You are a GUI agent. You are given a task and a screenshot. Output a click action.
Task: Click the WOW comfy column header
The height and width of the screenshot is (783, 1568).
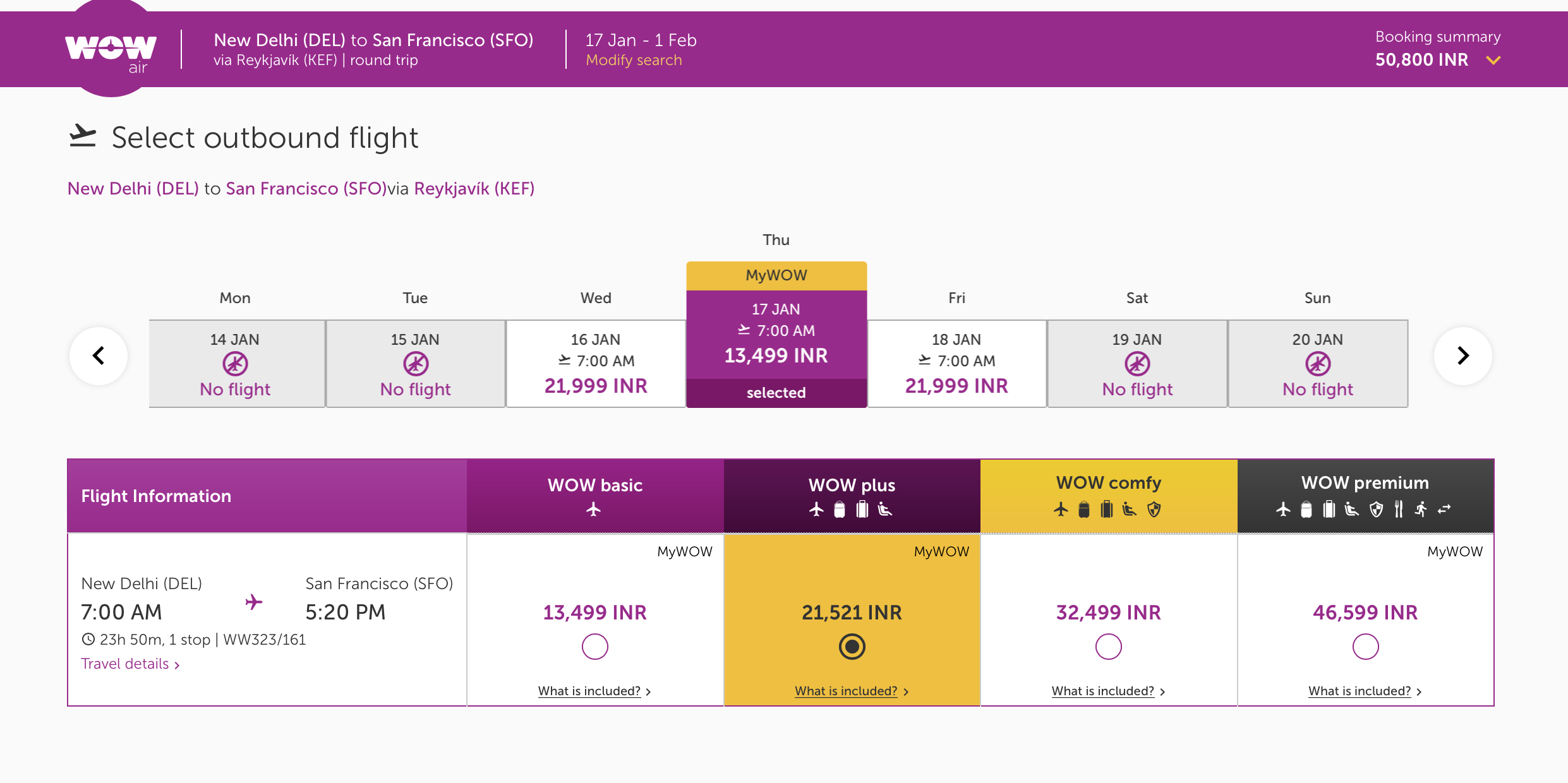pos(1109,496)
